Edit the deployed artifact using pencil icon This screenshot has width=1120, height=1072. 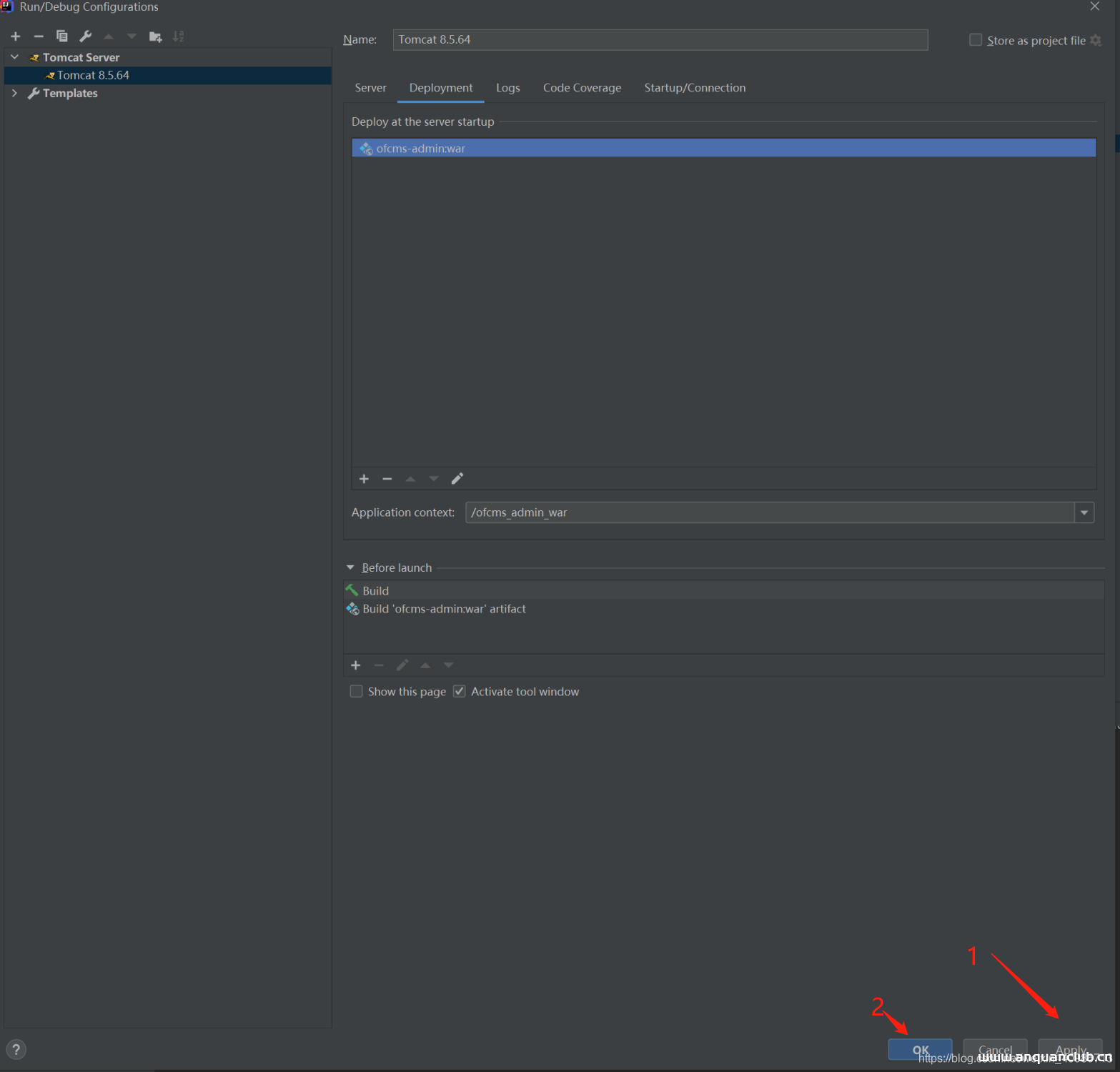click(x=457, y=479)
